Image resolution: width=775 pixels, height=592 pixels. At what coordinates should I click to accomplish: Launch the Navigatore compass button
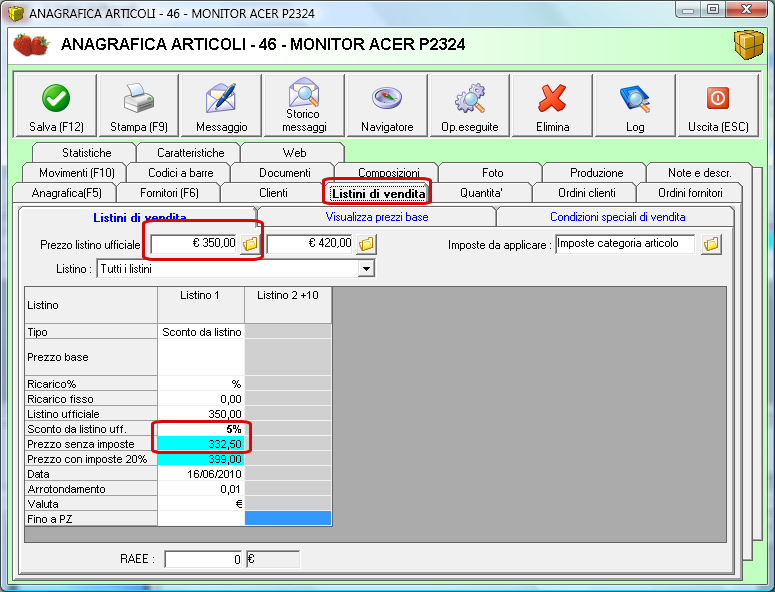click(387, 105)
